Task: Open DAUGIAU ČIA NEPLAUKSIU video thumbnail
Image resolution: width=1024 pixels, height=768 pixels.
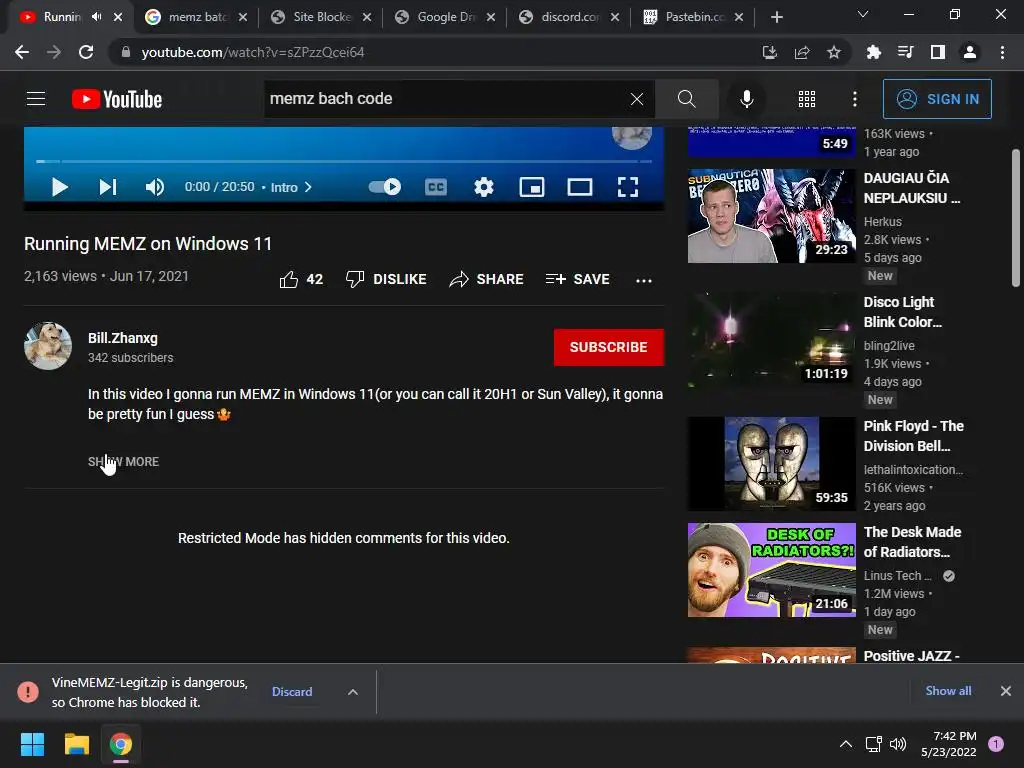Action: (x=771, y=216)
